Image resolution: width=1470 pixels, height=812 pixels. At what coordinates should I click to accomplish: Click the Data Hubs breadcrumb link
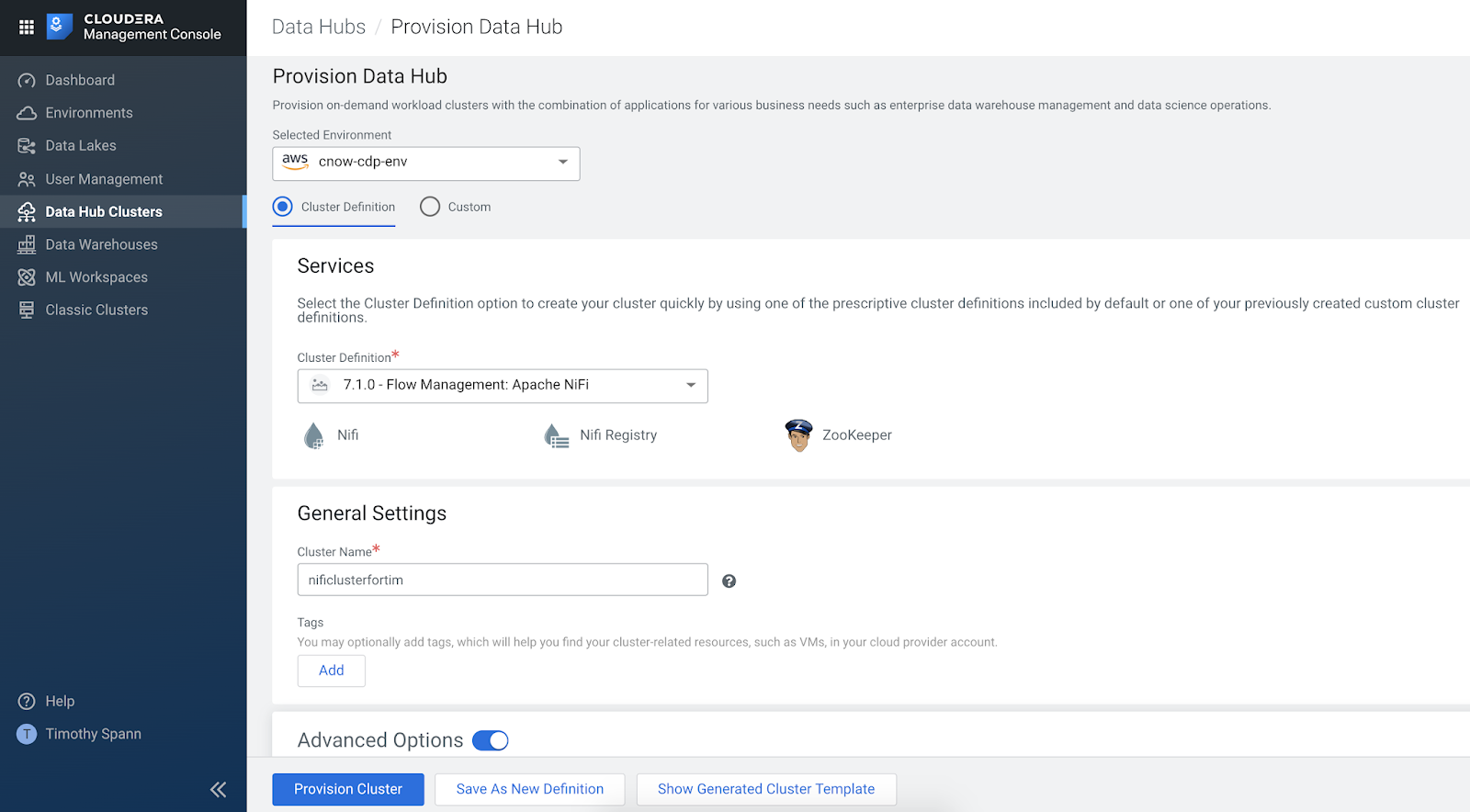319,27
